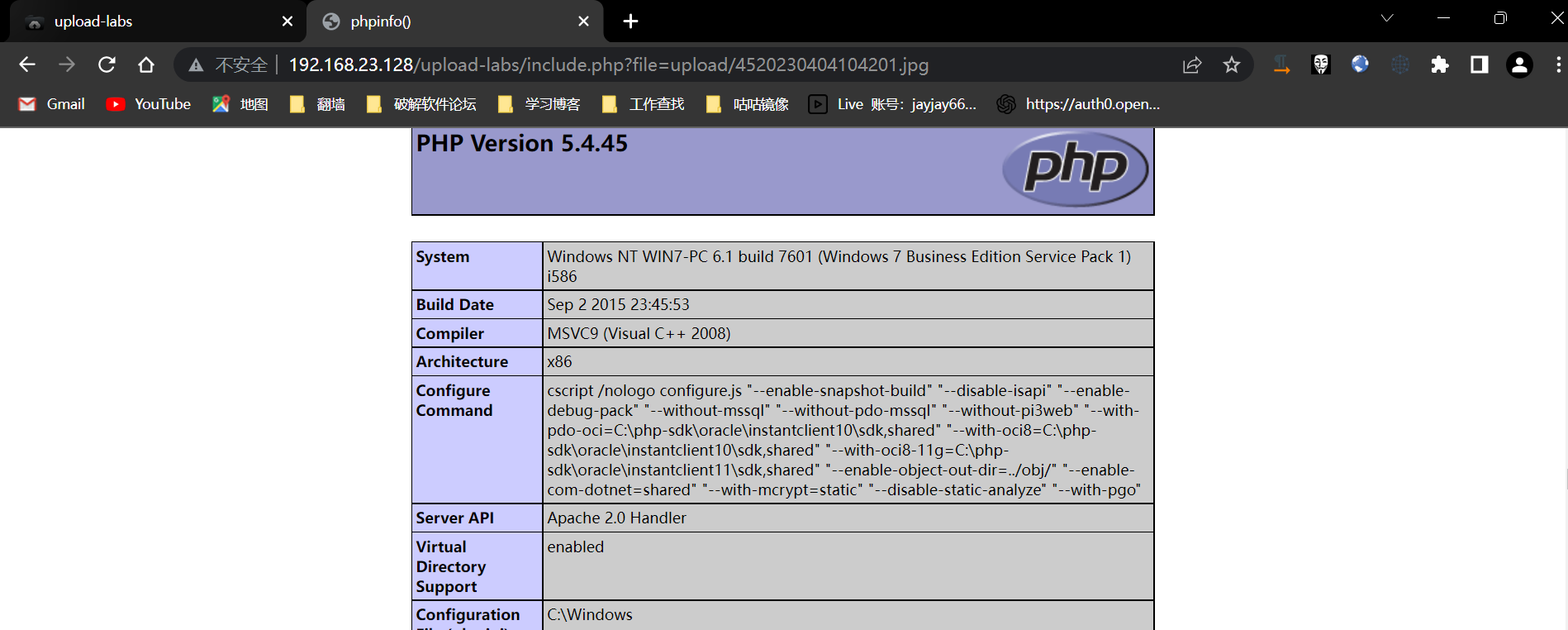Image resolution: width=1568 pixels, height=630 pixels.
Task: Click the Guy Fawkes mask extension icon
Action: coord(1320,64)
